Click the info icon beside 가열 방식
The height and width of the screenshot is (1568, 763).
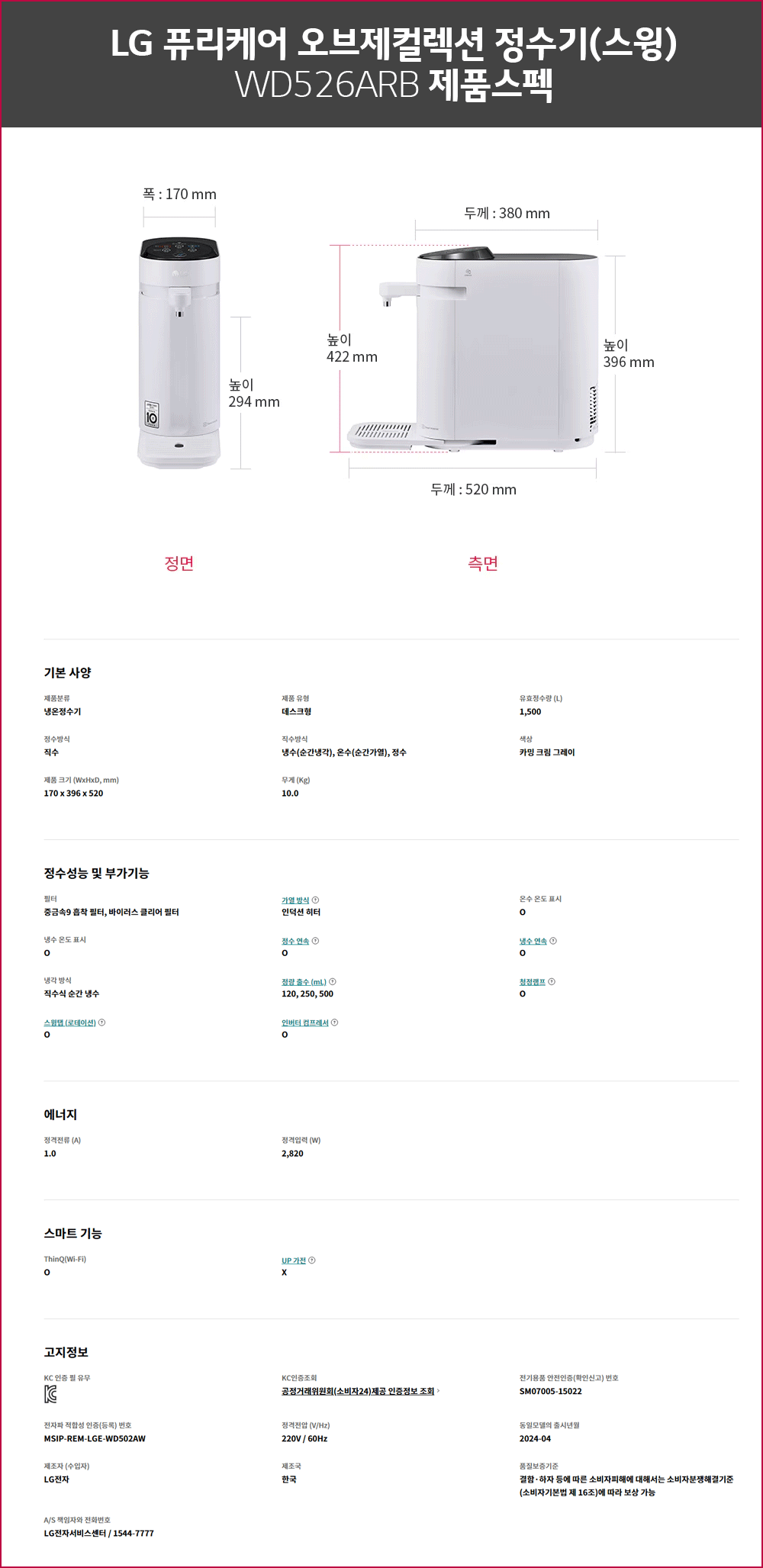coord(316,900)
